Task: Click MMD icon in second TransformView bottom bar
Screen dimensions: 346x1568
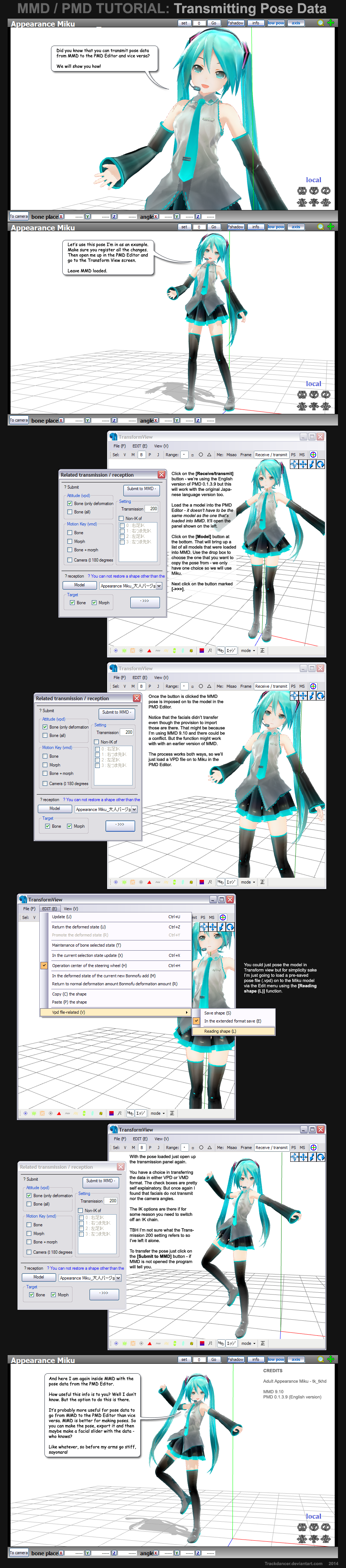Action: coord(221,882)
